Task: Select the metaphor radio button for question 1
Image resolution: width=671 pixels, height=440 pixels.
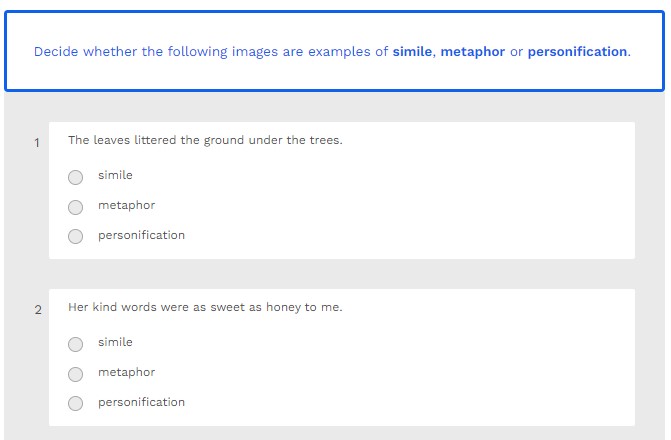Action: [76, 207]
